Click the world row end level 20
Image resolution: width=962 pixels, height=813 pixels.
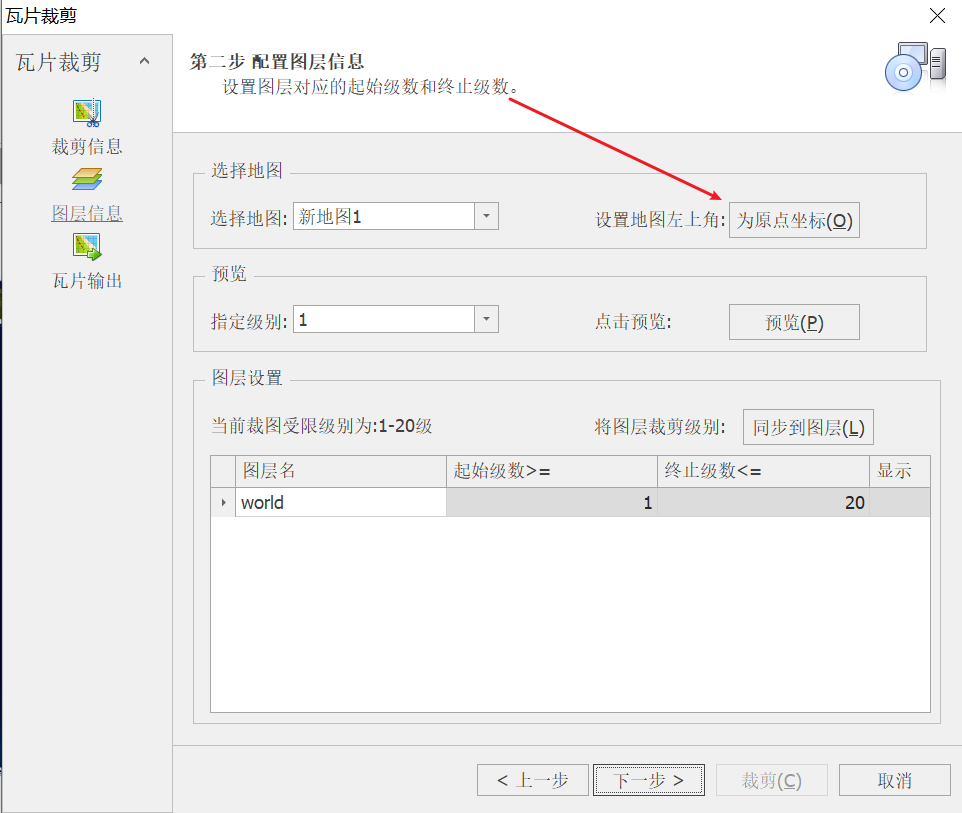point(763,503)
